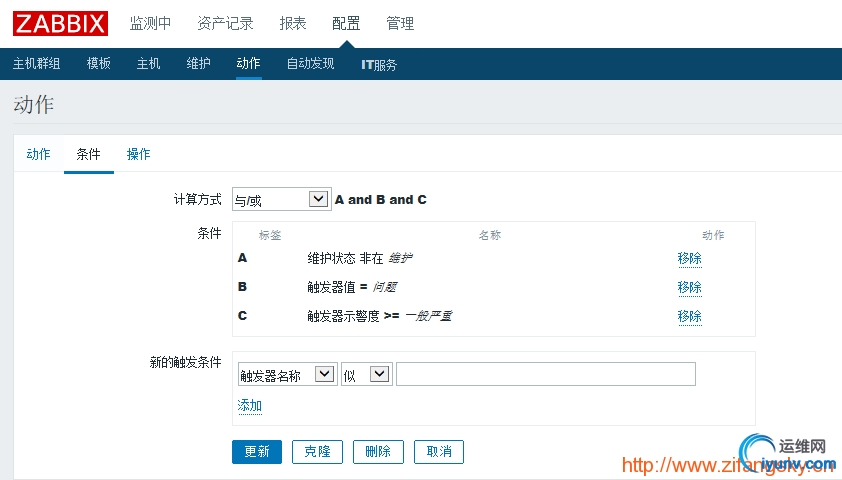Click the 计算方式 label
842x480 pixels.
coord(198,200)
